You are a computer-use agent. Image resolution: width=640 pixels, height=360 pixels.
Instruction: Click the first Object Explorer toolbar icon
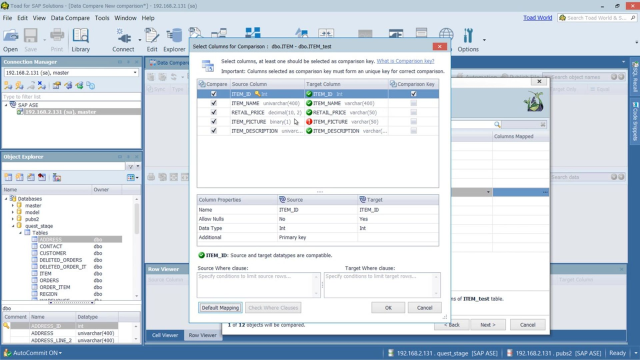[8, 177]
